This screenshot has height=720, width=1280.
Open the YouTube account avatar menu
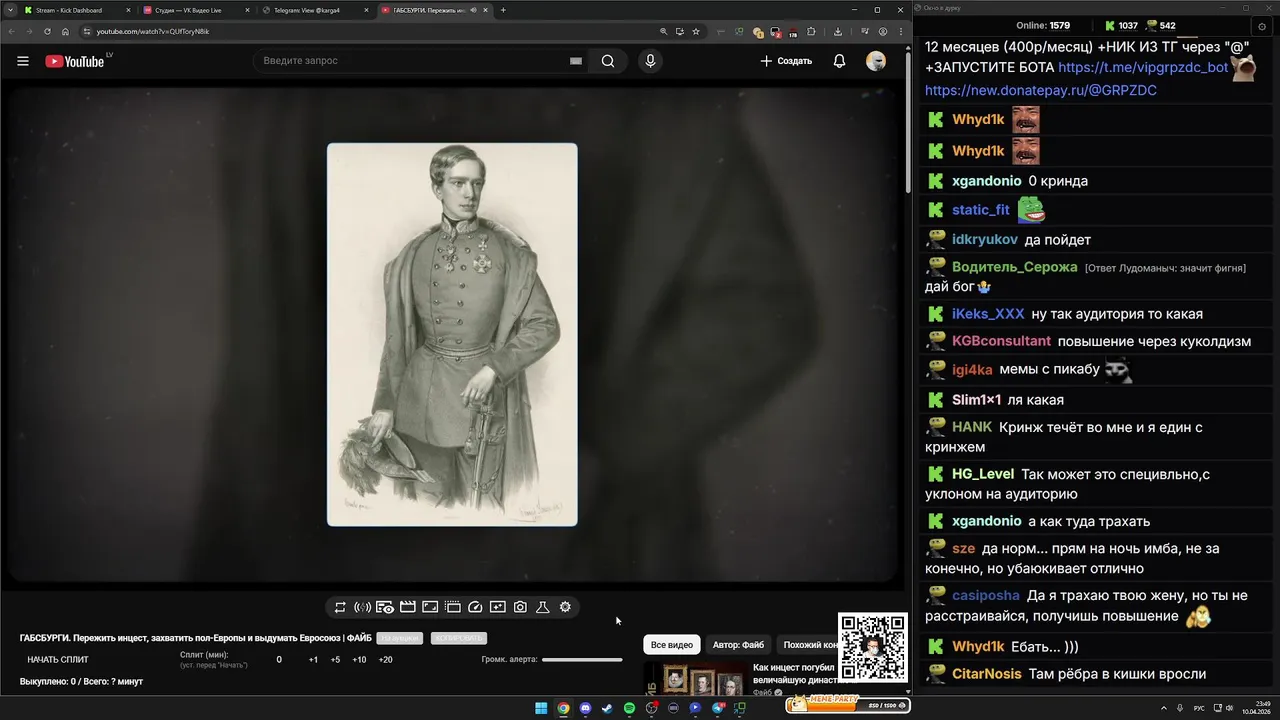pyautogui.click(x=876, y=61)
